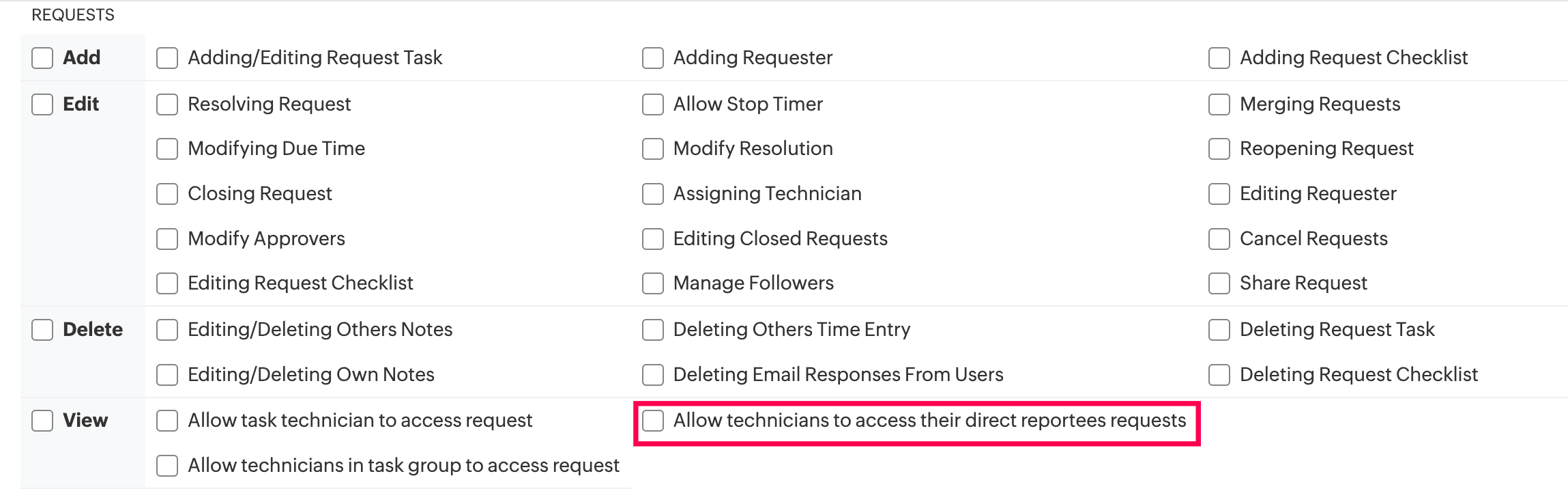
Task: Tick Adding Request Checklist checkbox
Action: pos(1219,58)
